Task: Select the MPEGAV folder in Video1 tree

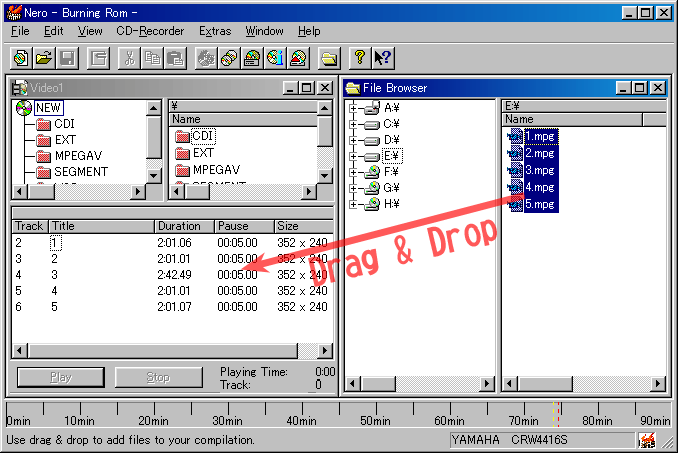Action: coord(78,156)
